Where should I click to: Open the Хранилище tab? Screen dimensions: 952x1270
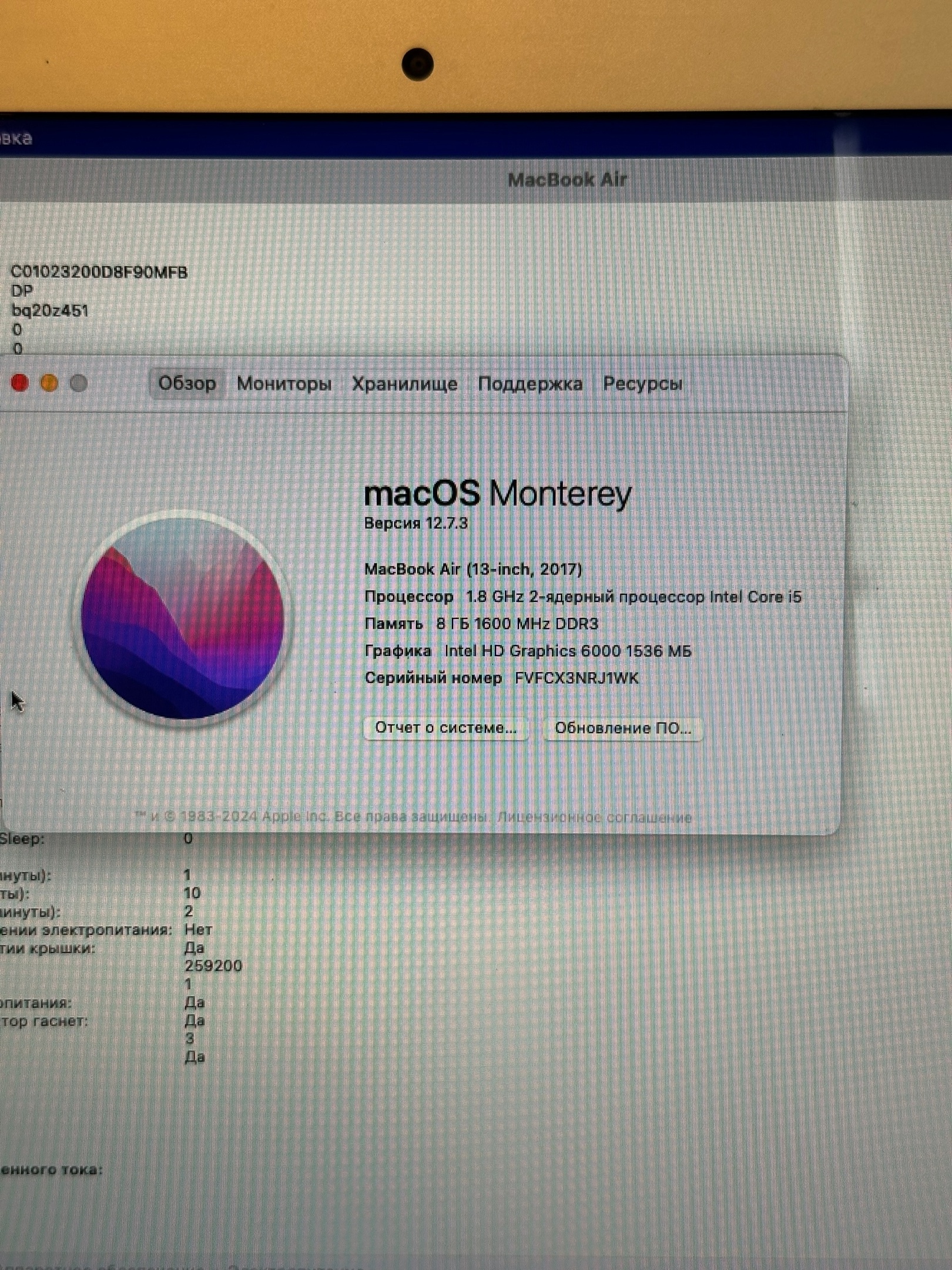[x=404, y=384]
